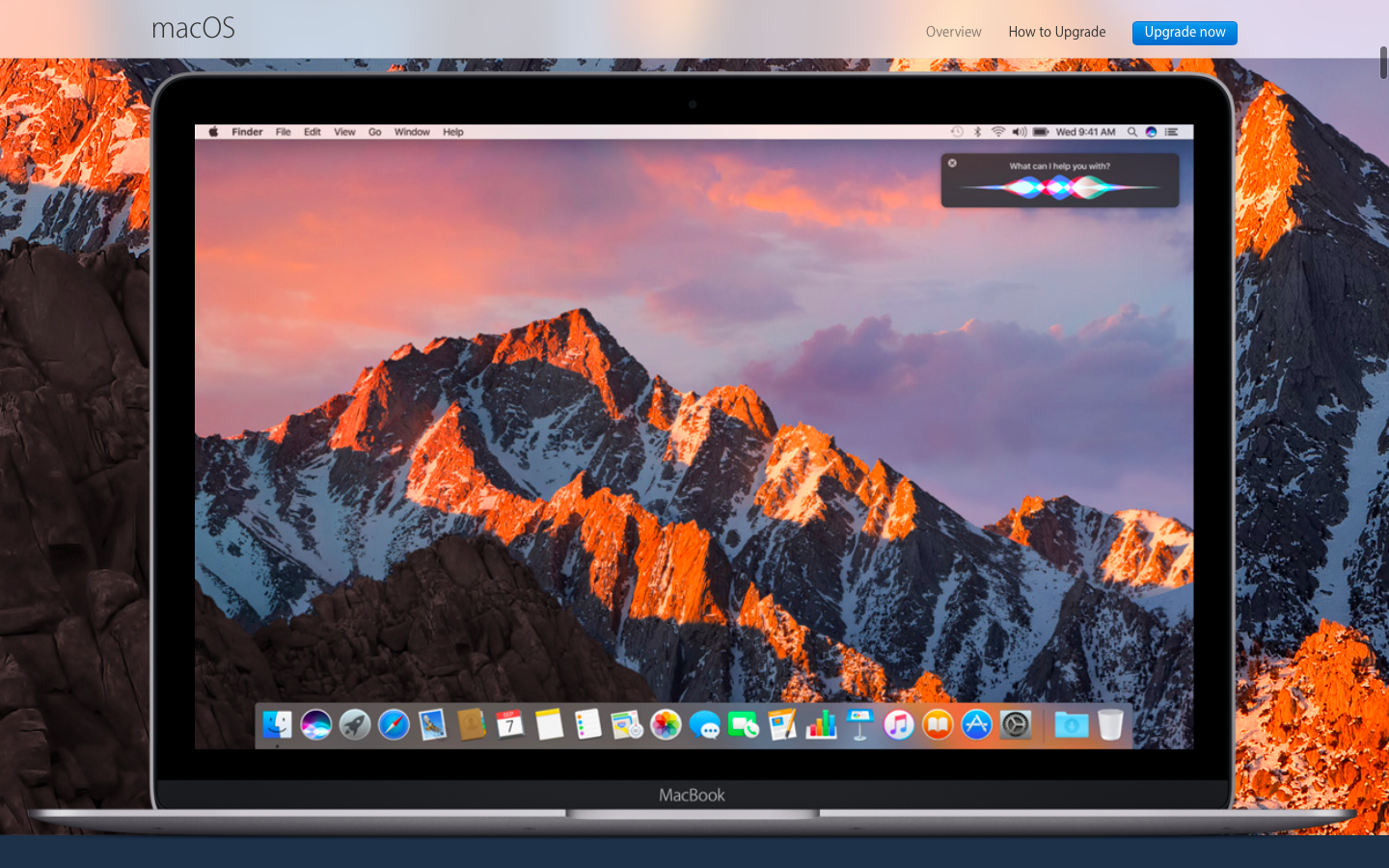Open iTunes music note icon
Image resolution: width=1389 pixels, height=868 pixels.
pyautogui.click(x=899, y=724)
